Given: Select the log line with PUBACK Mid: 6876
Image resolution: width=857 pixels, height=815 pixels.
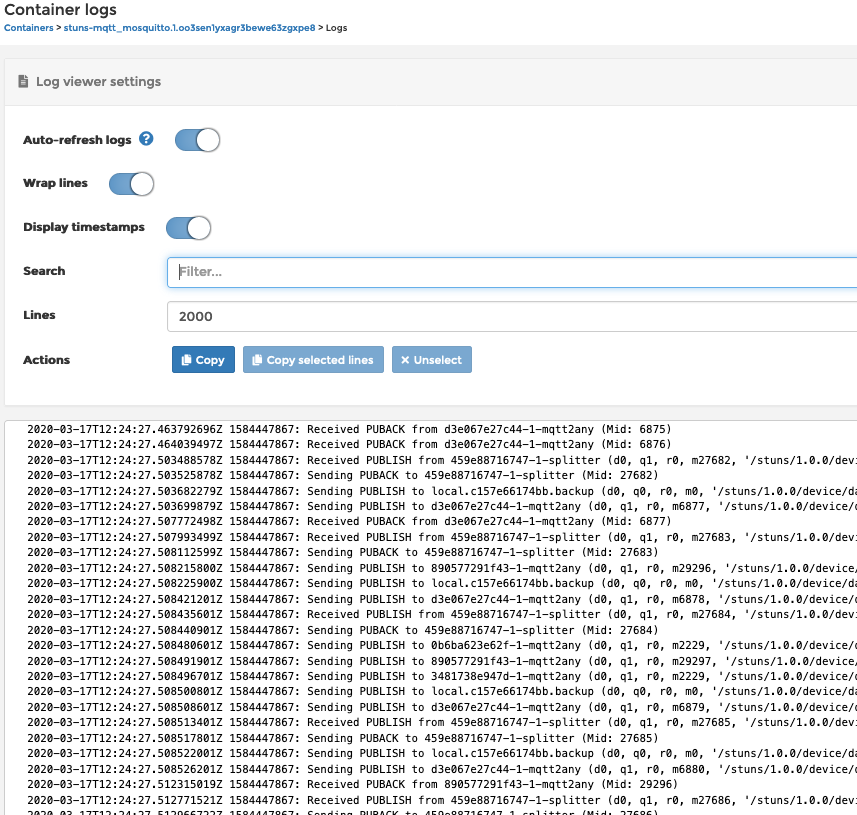Looking at the screenshot, I should 349,444.
